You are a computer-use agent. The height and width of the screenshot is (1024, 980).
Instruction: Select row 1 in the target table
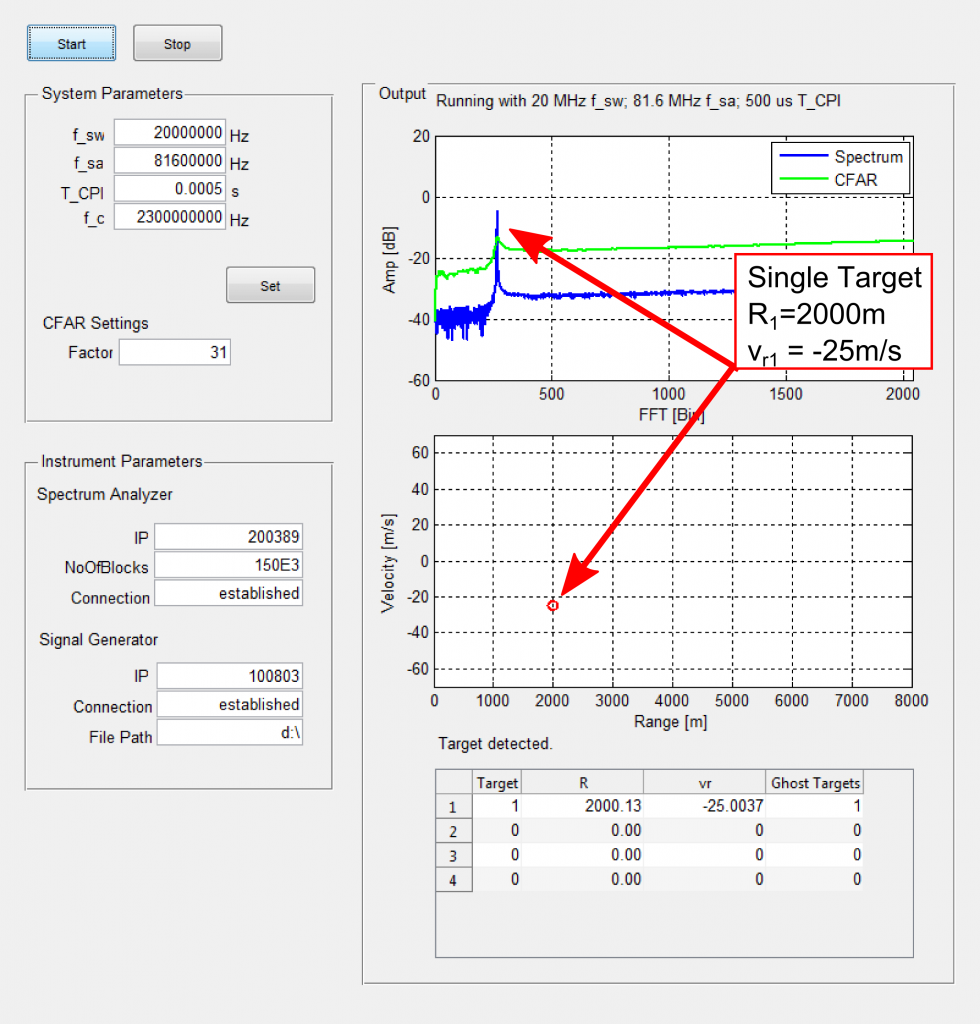coord(453,807)
